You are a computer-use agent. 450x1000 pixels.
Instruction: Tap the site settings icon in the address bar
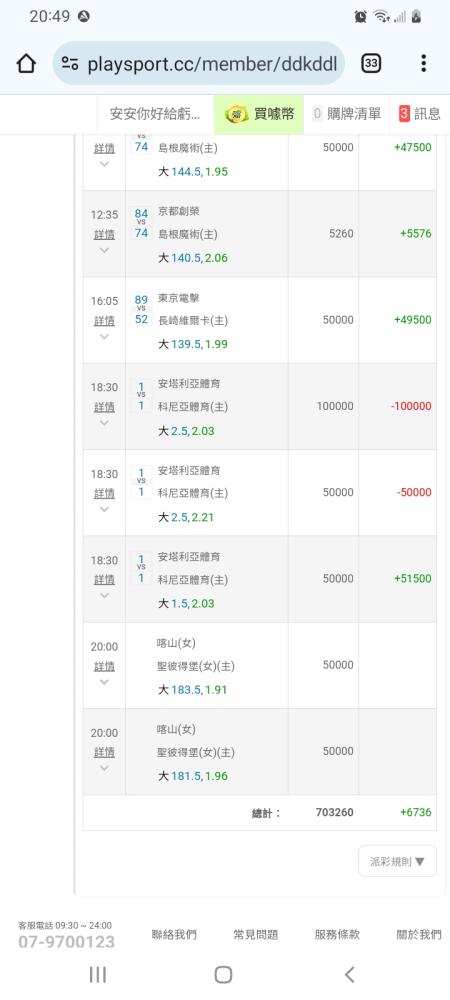coord(70,63)
